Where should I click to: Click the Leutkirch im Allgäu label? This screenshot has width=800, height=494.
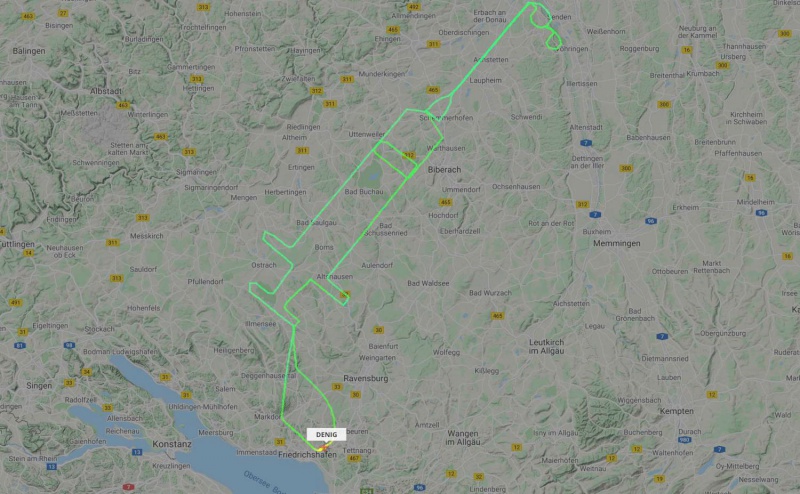click(x=546, y=347)
